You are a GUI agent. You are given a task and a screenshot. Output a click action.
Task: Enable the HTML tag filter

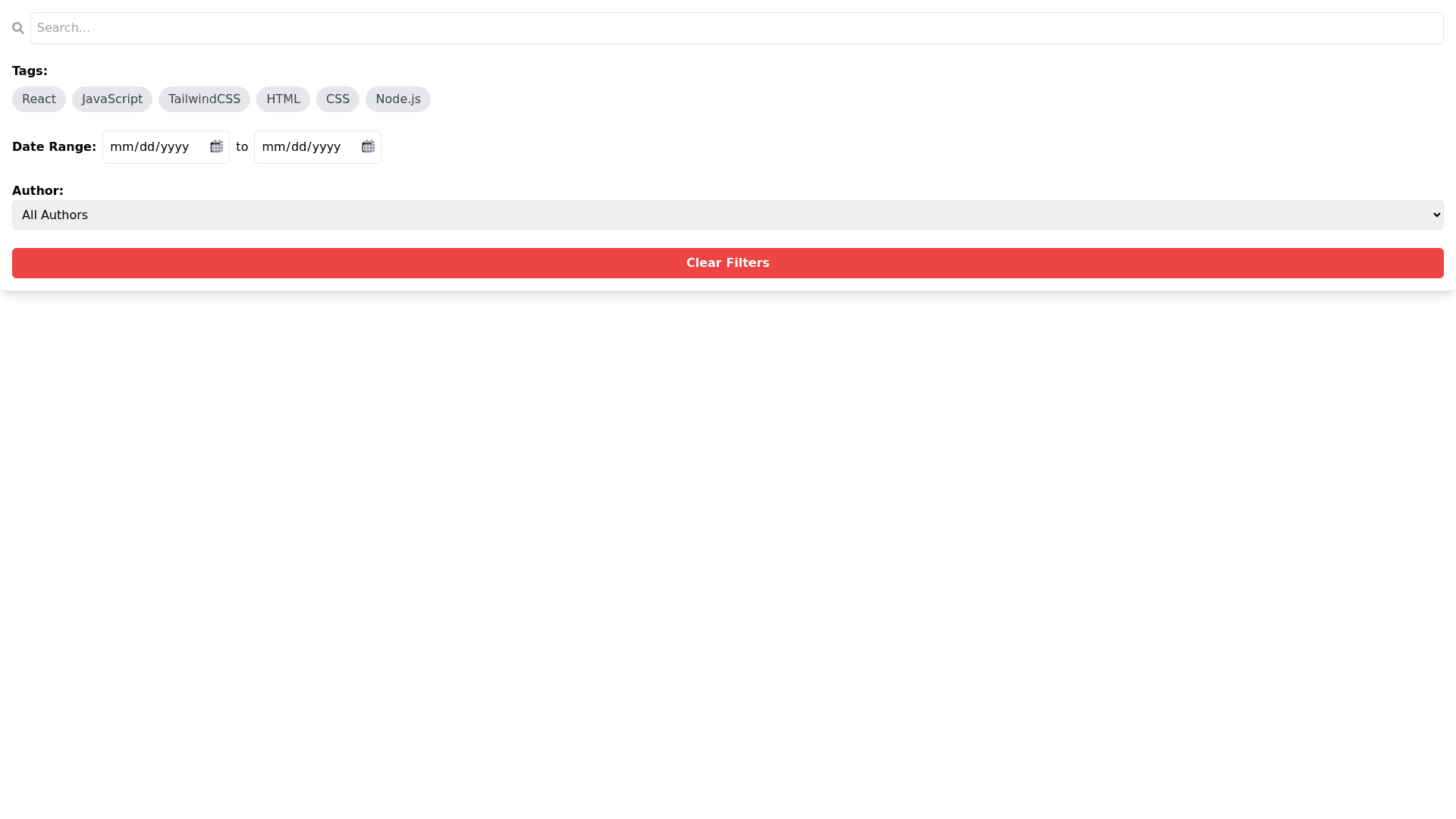[283, 99]
